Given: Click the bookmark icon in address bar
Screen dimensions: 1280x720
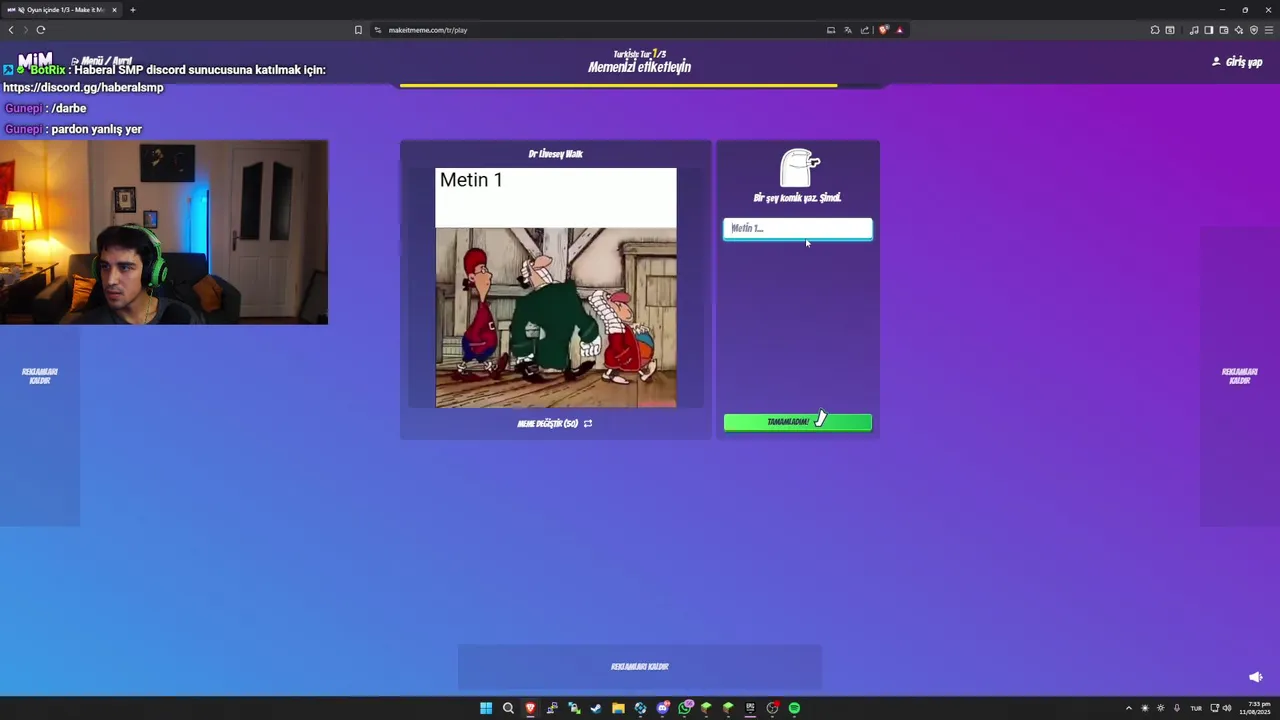Looking at the screenshot, I should (358, 30).
